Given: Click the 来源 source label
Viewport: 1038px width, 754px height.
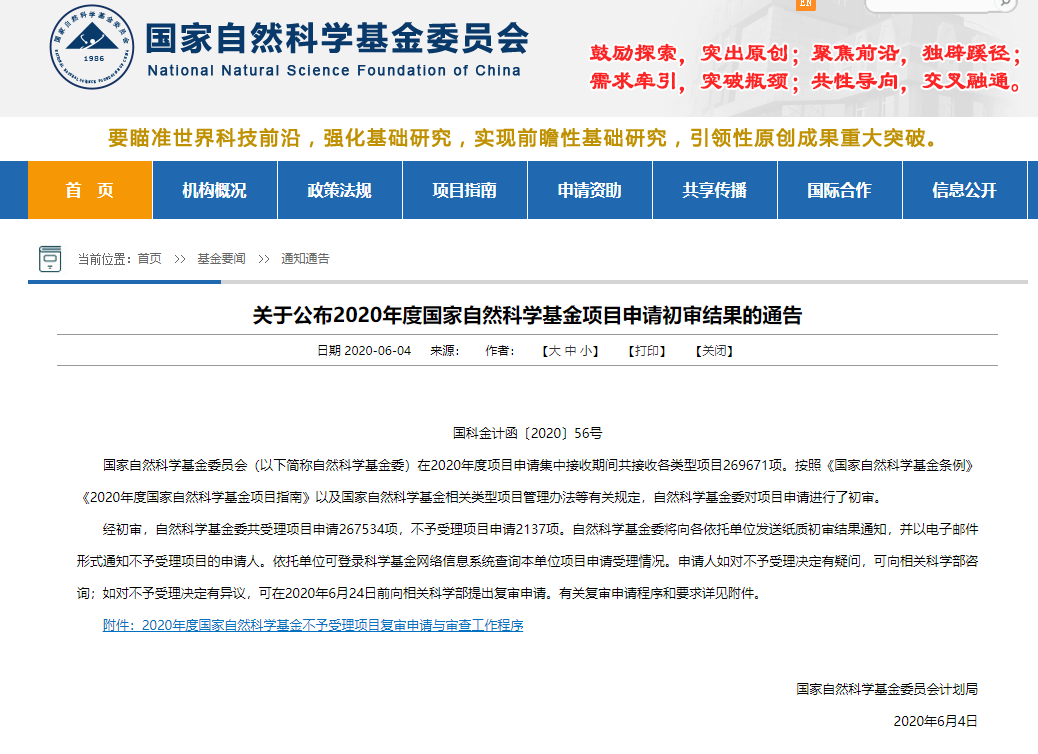Looking at the screenshot, I should (444, 351).
